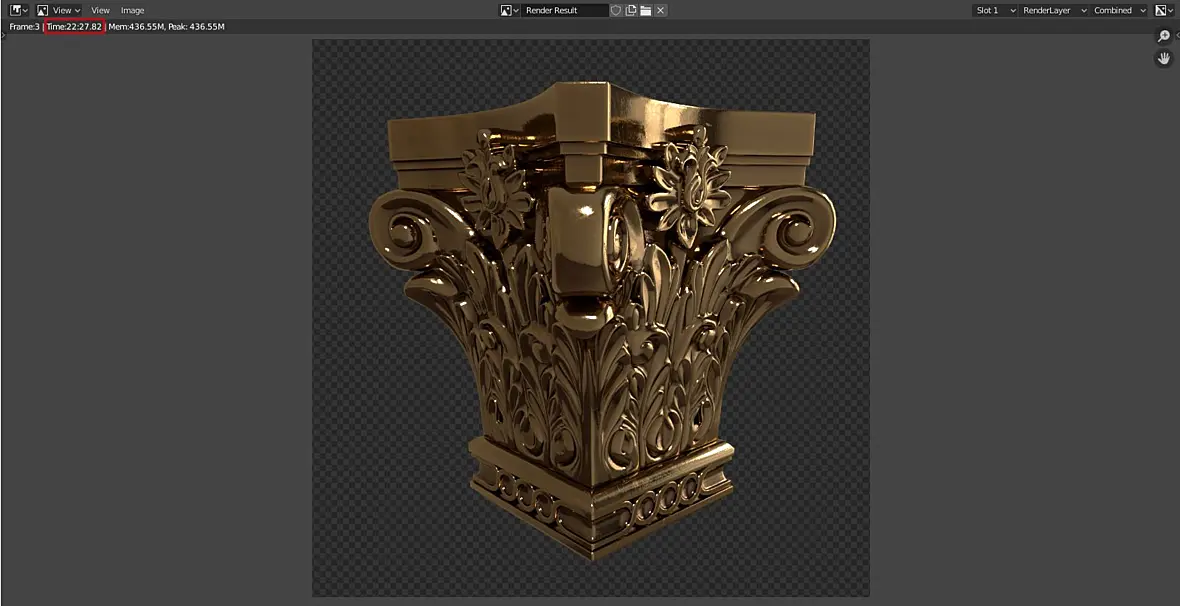The width and height of the screenshot is (1180, 606).
Task: Click the open image folder icon
Action: pos(646,11)
